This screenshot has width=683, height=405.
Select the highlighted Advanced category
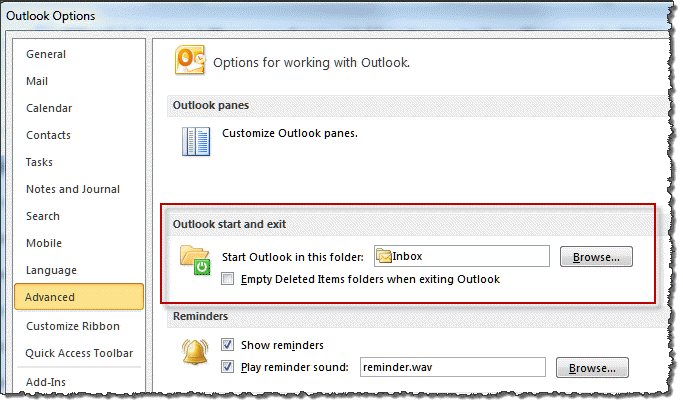79,297
